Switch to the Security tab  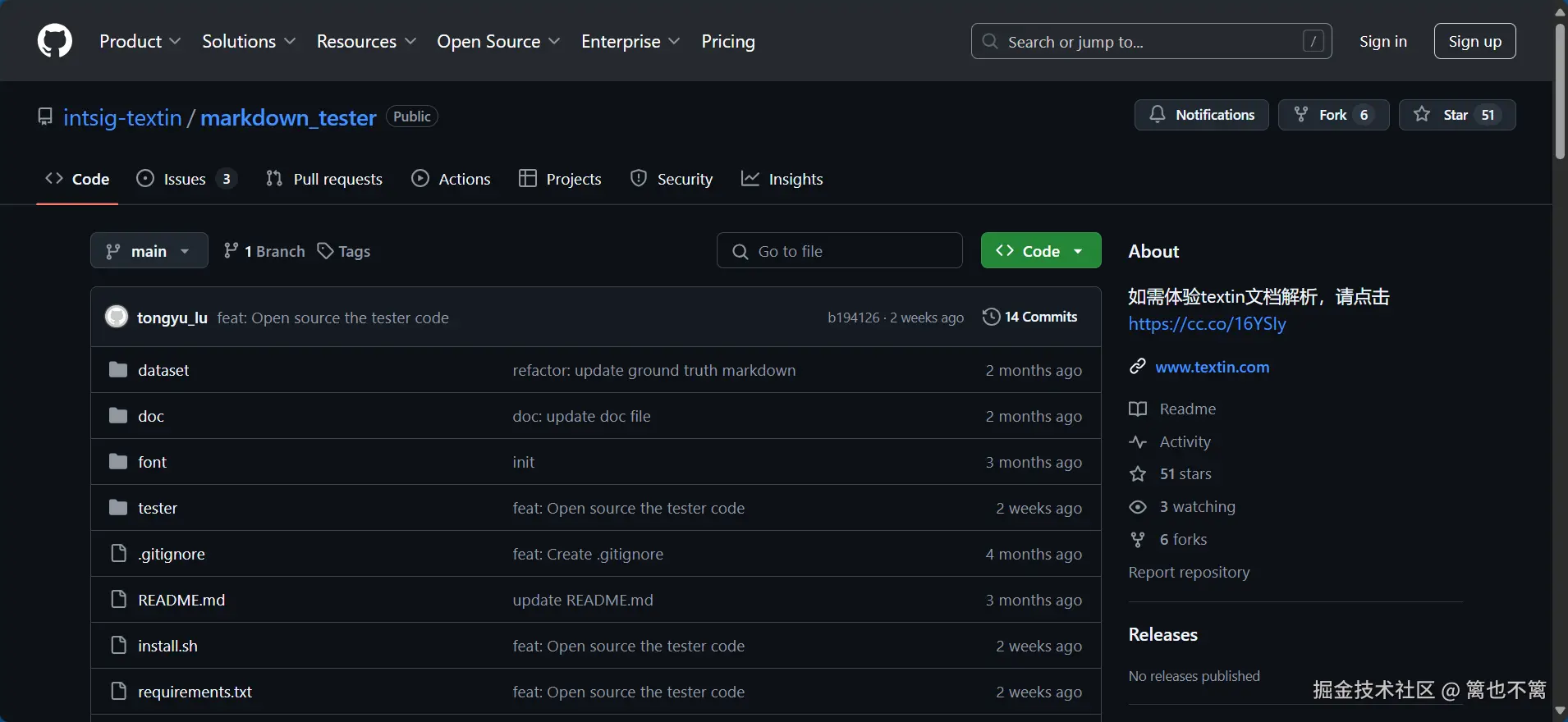(x=672, y=179)
